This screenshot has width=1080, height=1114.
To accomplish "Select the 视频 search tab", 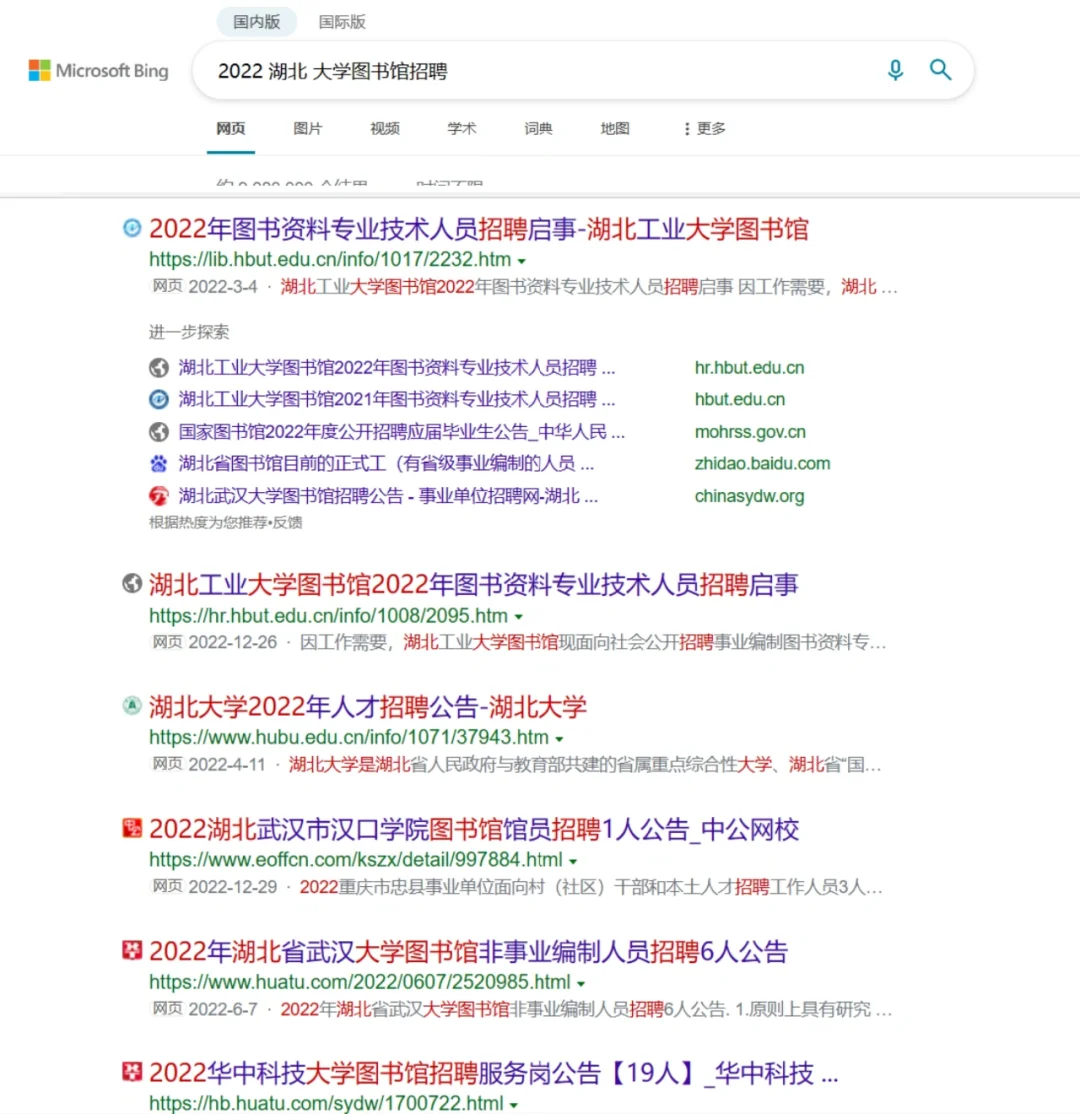I will tap(384, 129).
